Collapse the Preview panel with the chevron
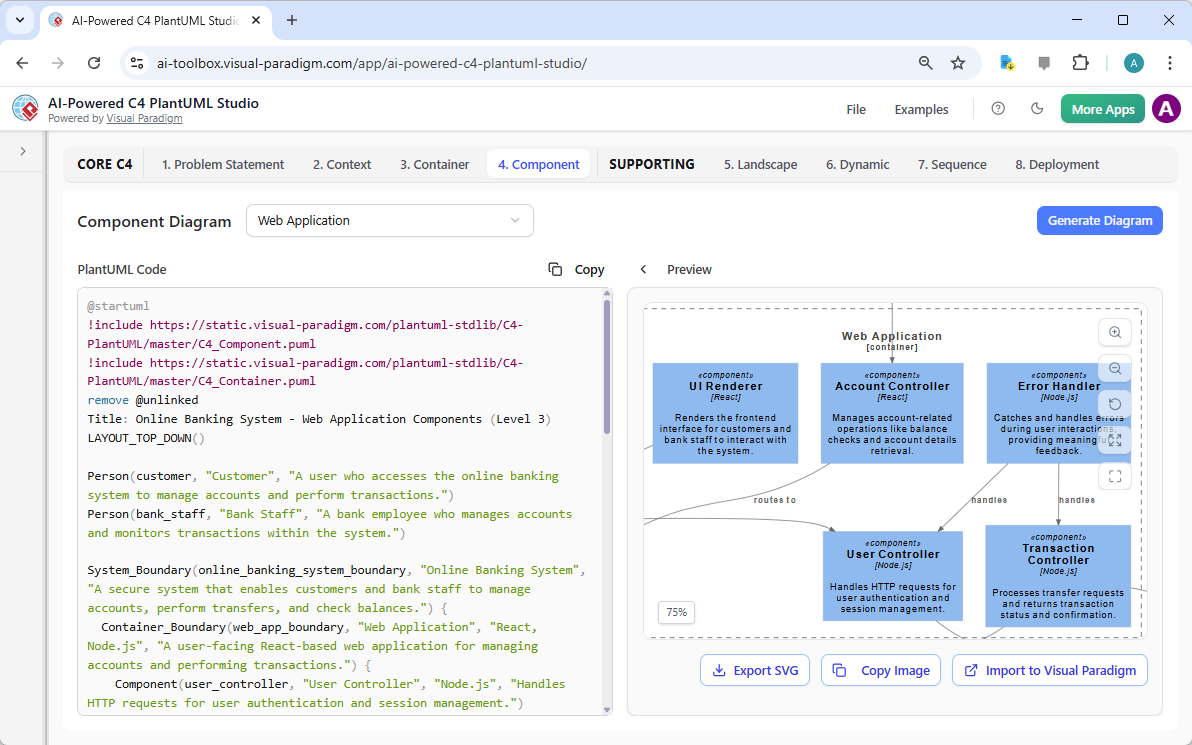 (643, 269)
